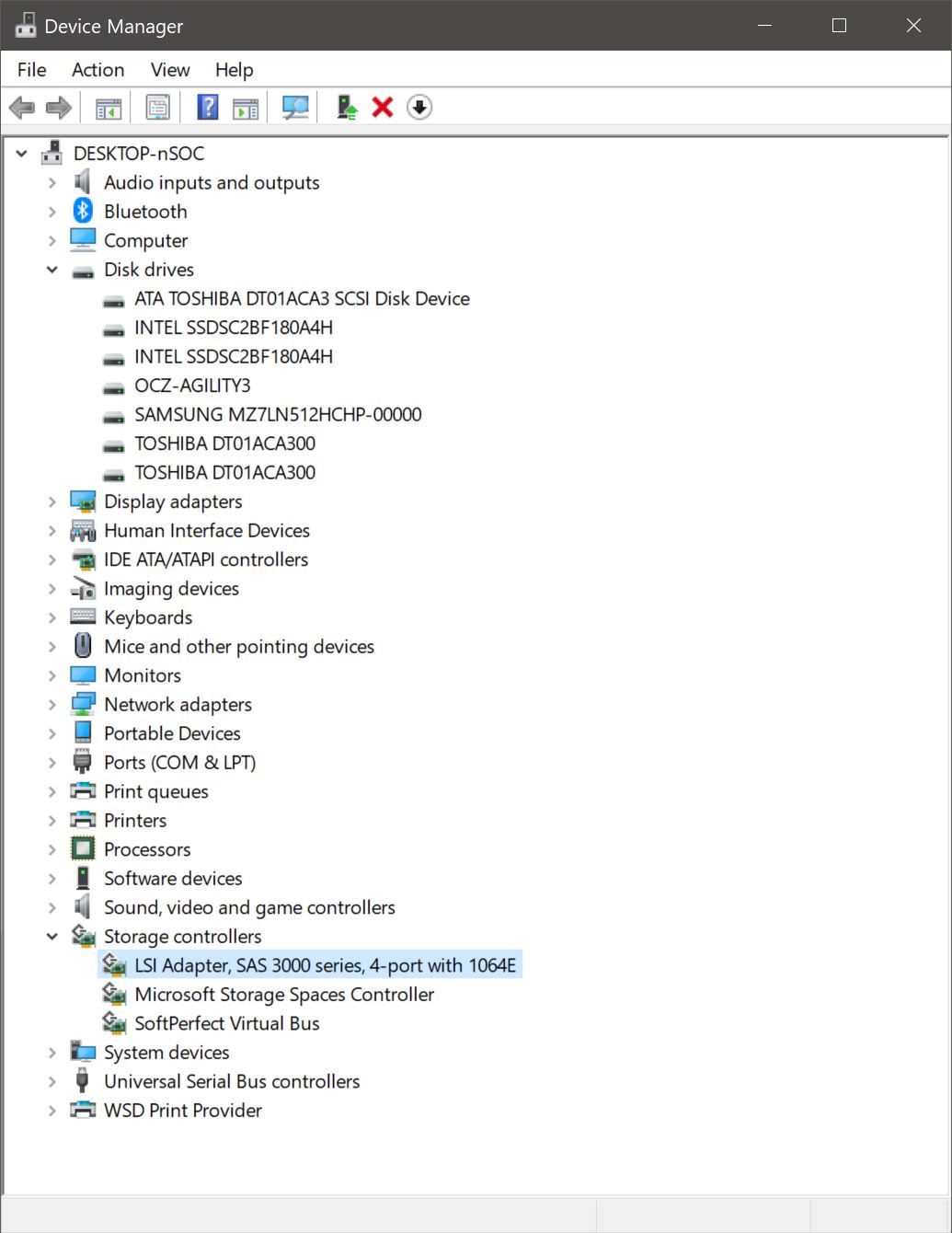952x1233 pixels.
Task: Click the DESKTOP-nSOC computer name
Action: point(139,154)
